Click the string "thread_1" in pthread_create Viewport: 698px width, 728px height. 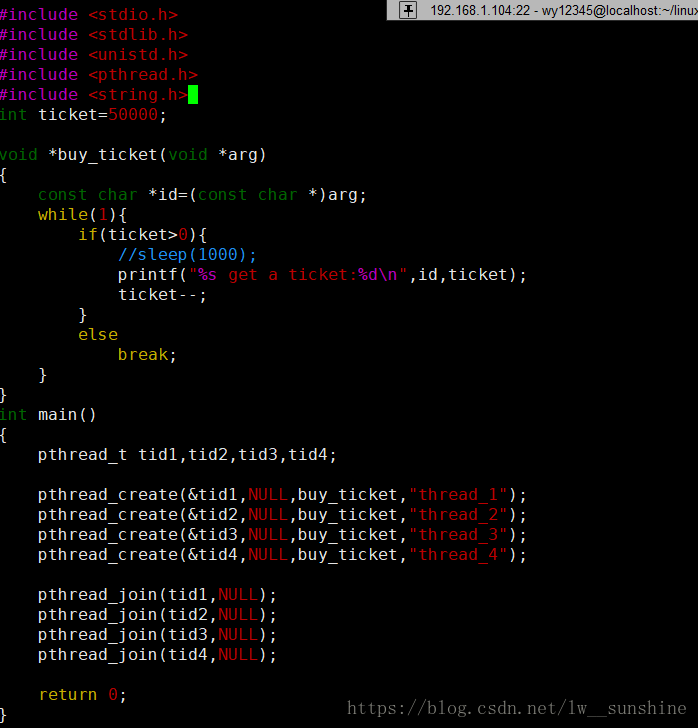tap(458, 494)
